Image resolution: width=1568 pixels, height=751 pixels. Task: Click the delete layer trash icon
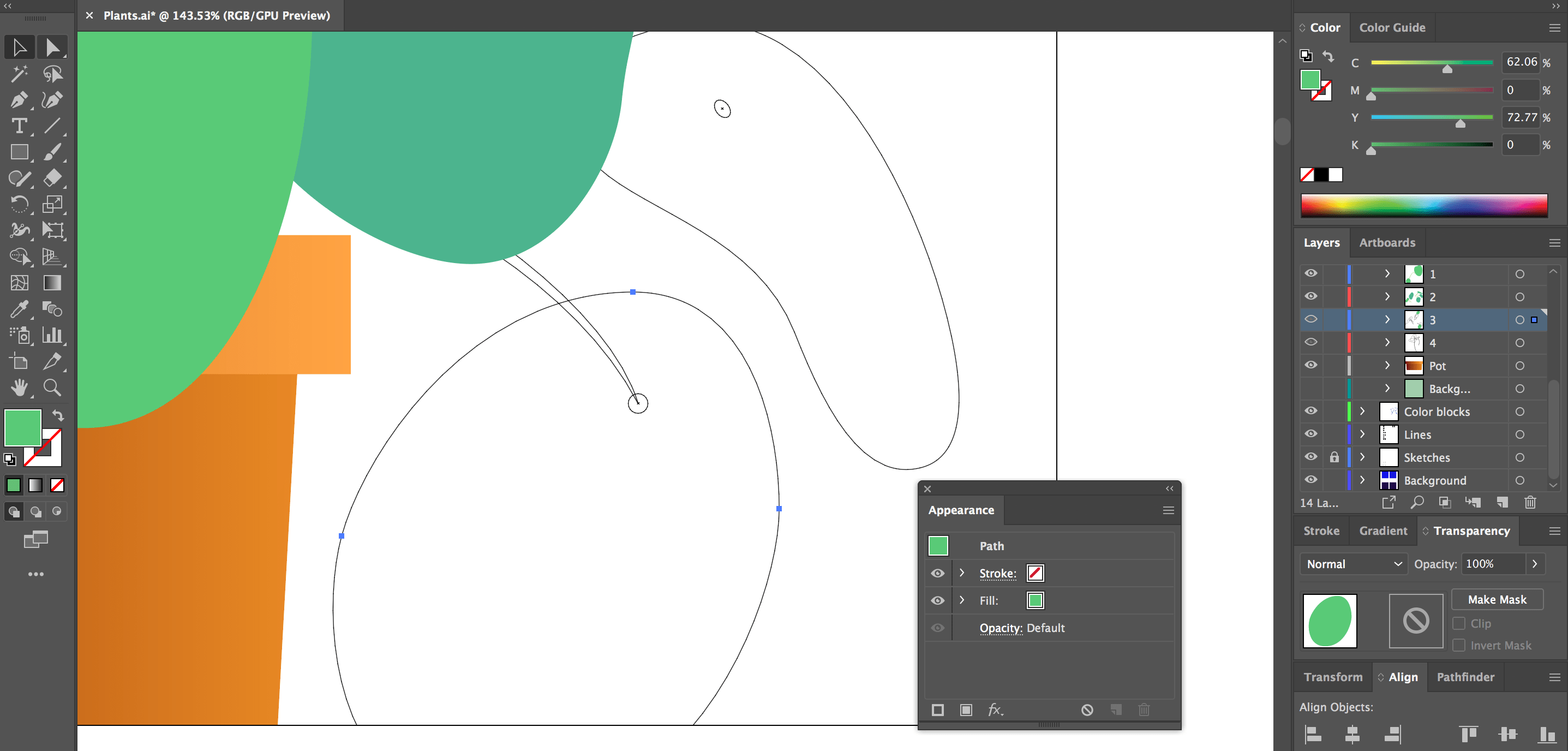point(1530,503)
